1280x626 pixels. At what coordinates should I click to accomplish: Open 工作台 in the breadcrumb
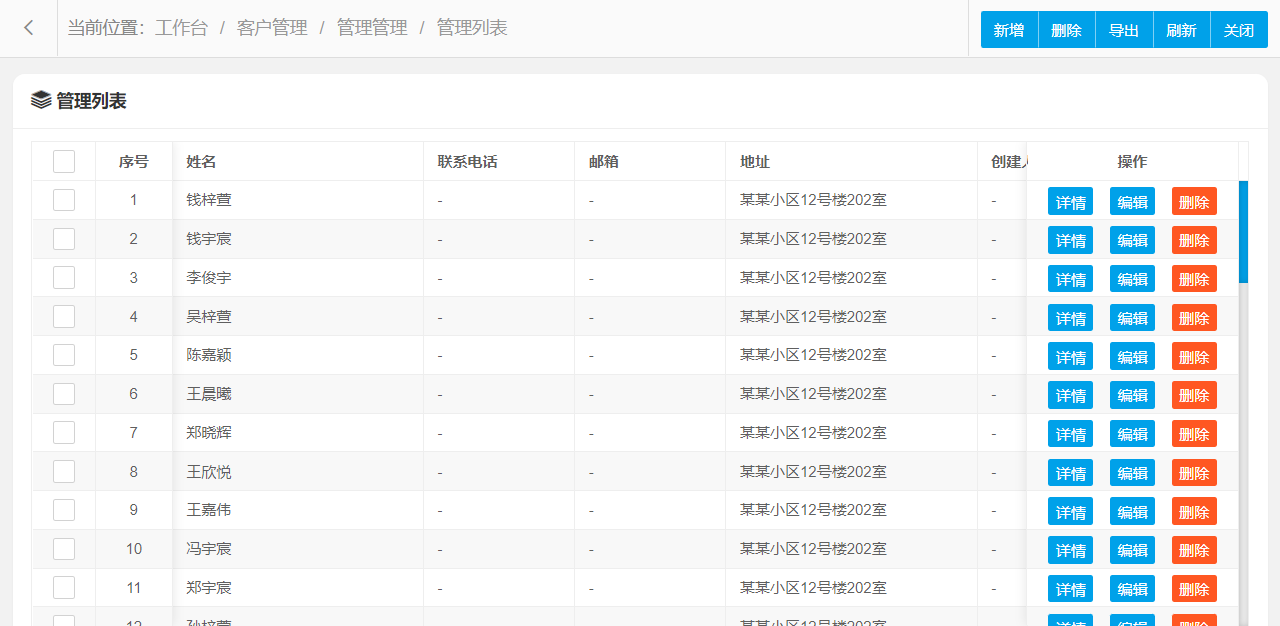181,28
